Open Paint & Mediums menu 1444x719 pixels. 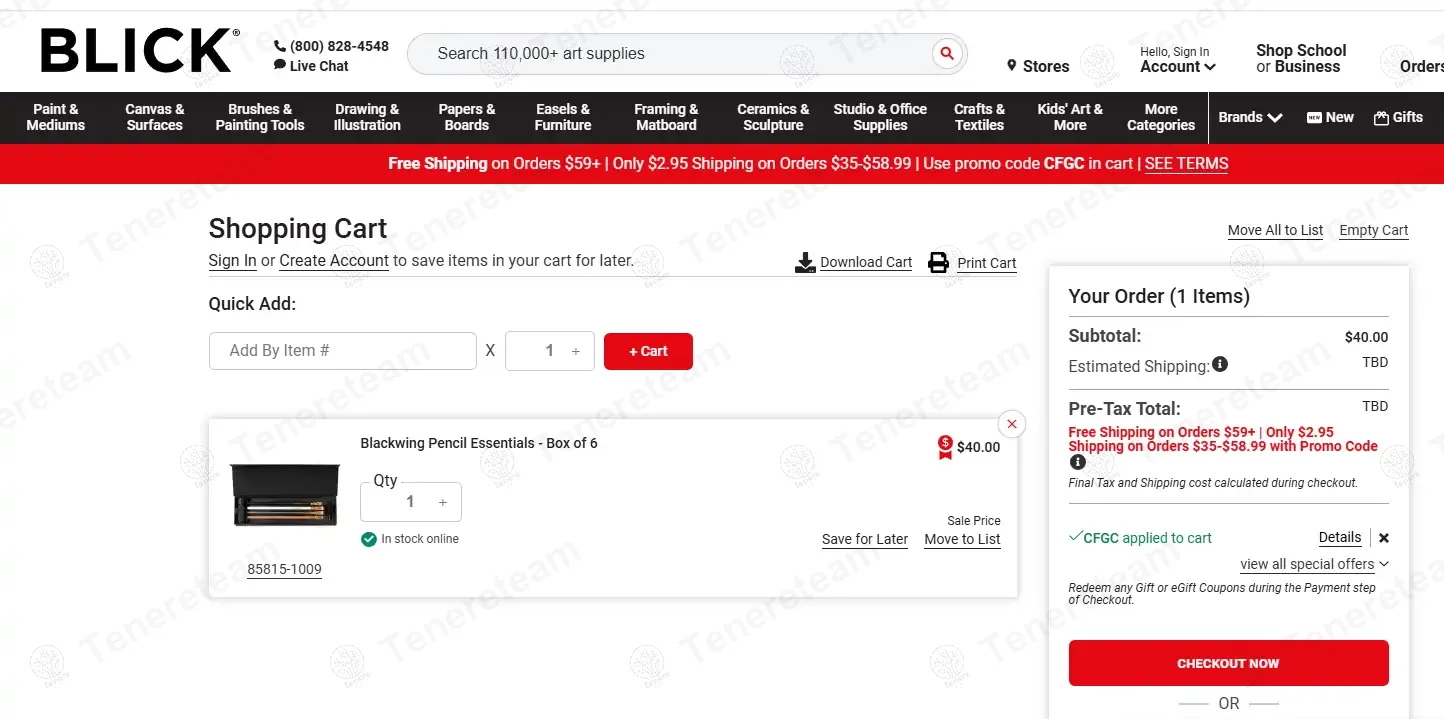[56, 117]
